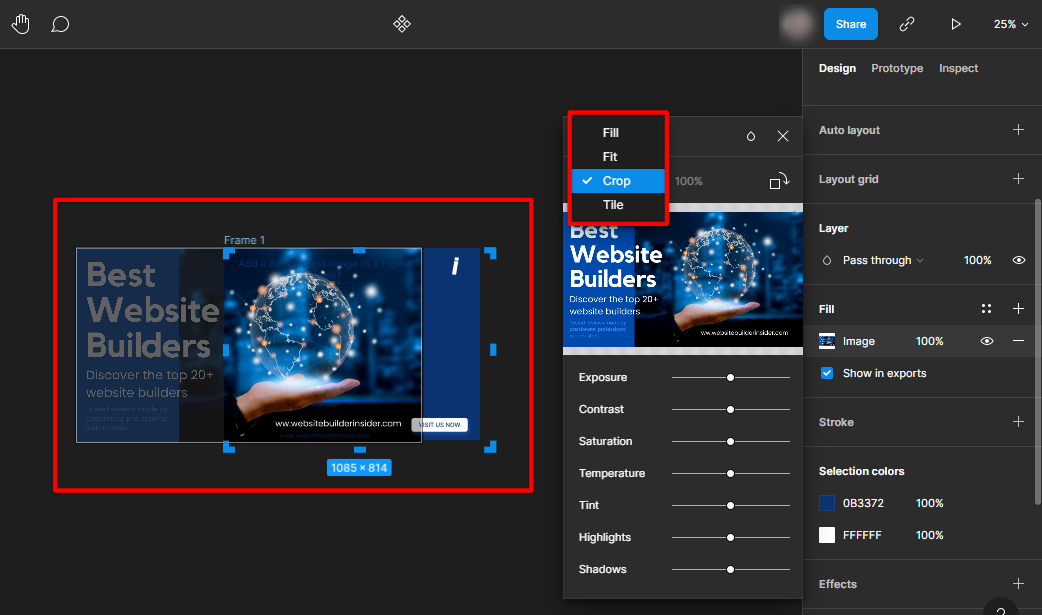Click the blue Share button
1042x615 pixels.
pos(851,24)
